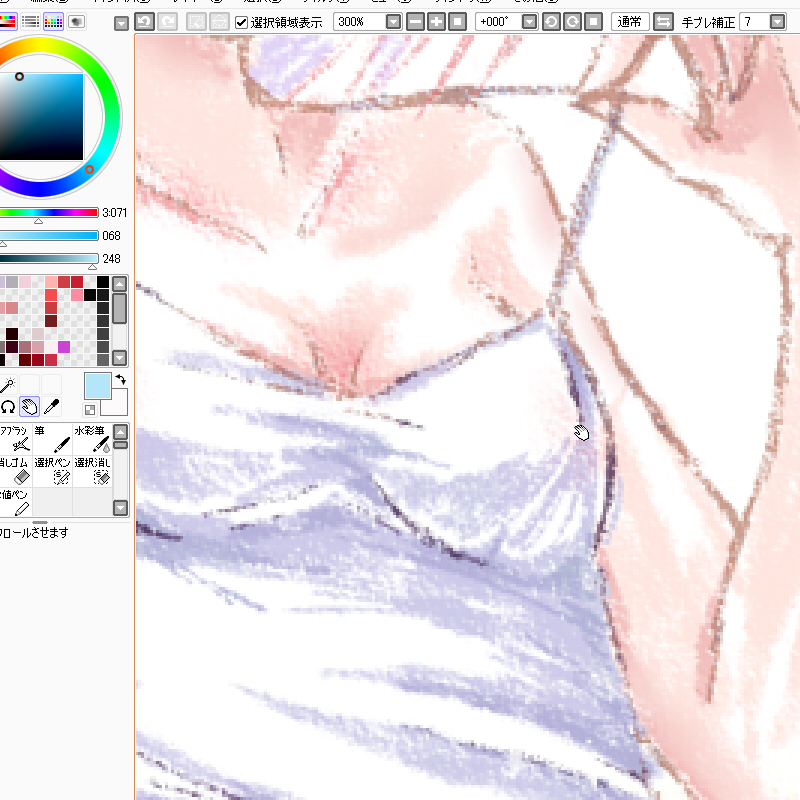Toggle the color swatches panel icon
This screenshot has height=800, width=800.
[x=54, y=22]
